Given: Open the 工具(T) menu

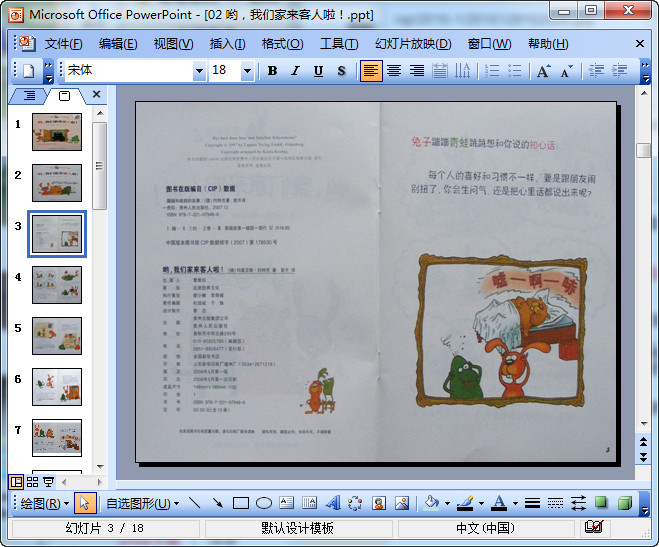Looking at the screenshot, I should (339, 44).
